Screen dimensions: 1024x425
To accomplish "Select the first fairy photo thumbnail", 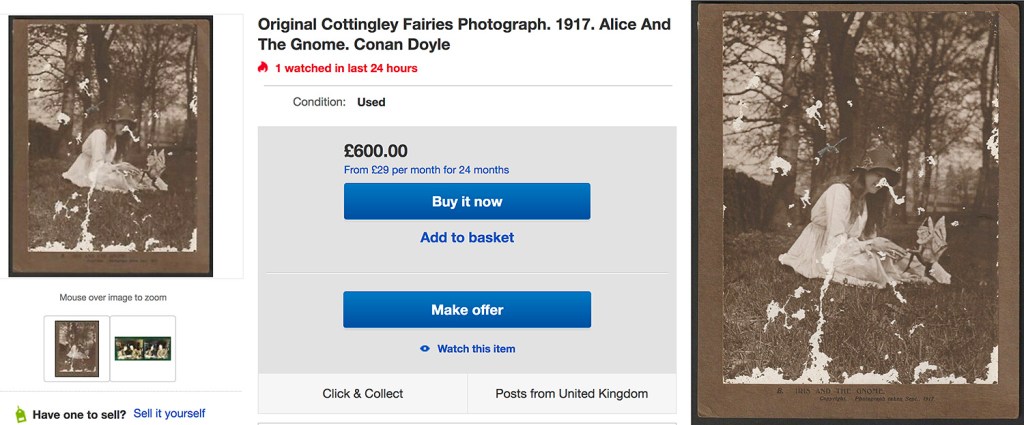I will 77,348.
